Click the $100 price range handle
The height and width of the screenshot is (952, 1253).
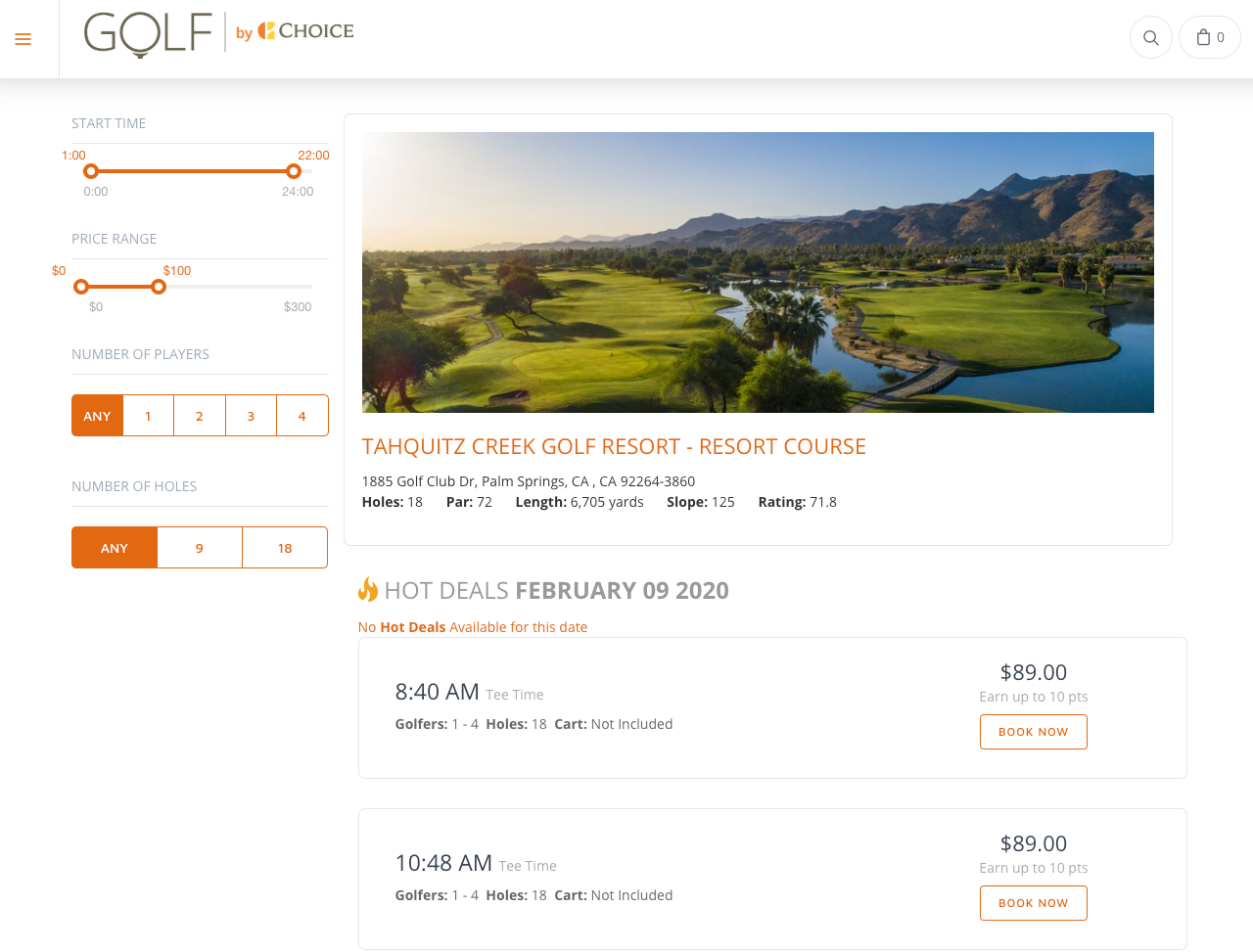[x=159, y=287]
